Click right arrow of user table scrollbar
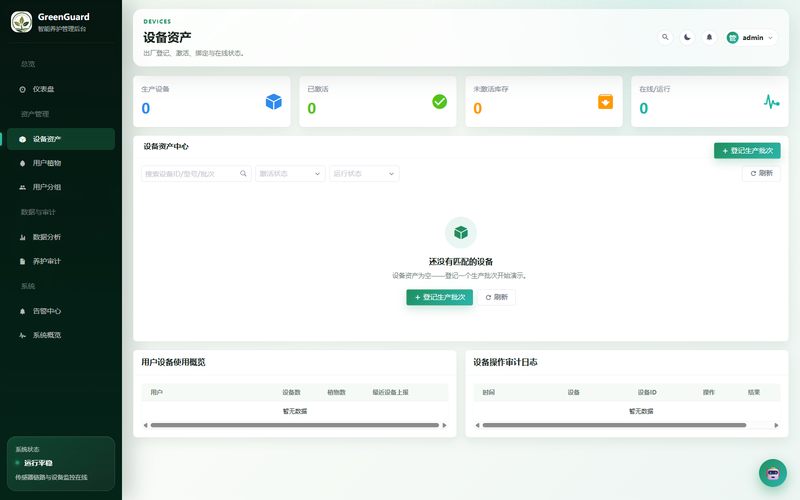 (x=444, y=425)
